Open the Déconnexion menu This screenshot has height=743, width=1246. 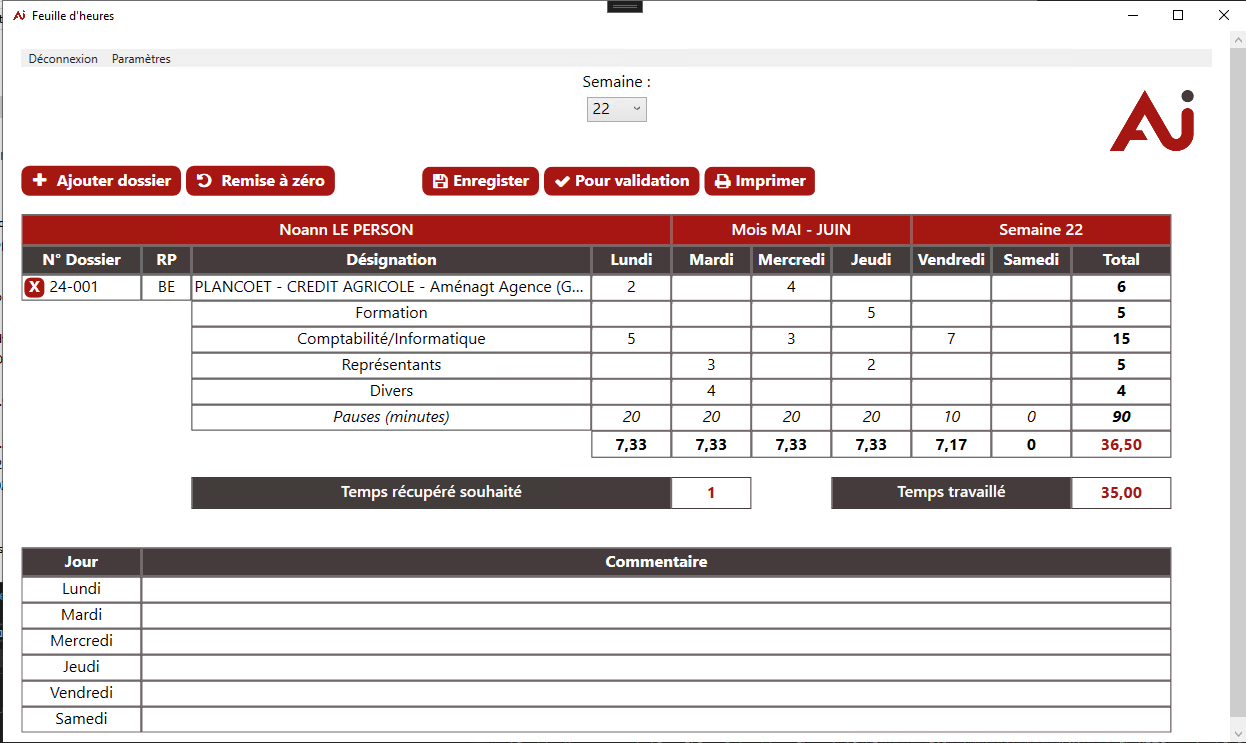[63, 59]
